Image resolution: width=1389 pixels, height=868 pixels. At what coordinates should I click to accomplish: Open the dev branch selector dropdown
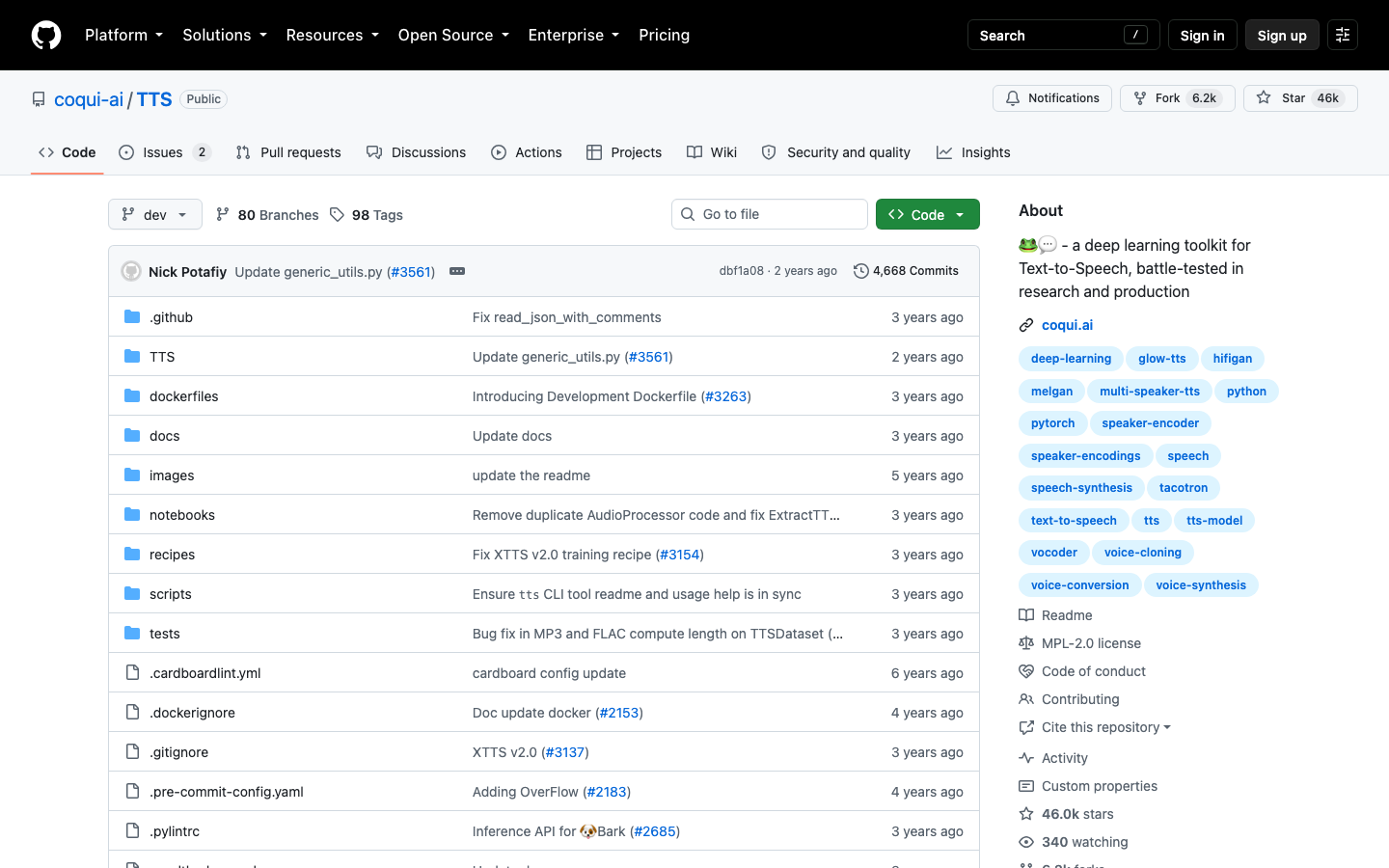(x=155, y=214)
